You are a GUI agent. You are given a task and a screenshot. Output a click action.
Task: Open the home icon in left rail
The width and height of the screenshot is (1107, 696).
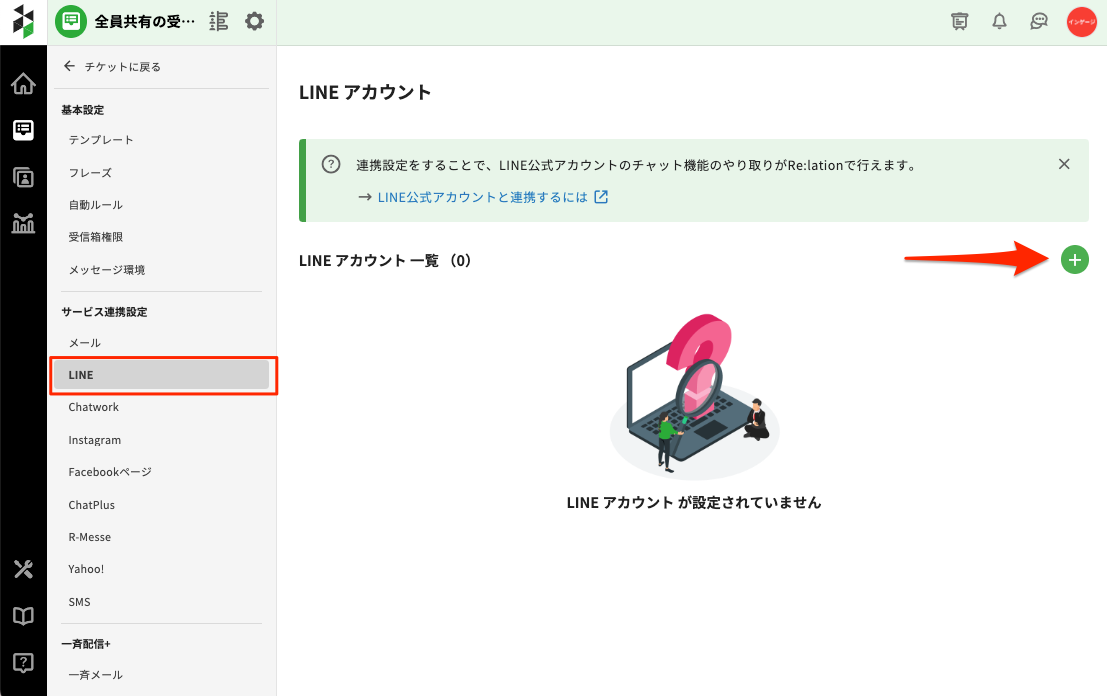23,84
